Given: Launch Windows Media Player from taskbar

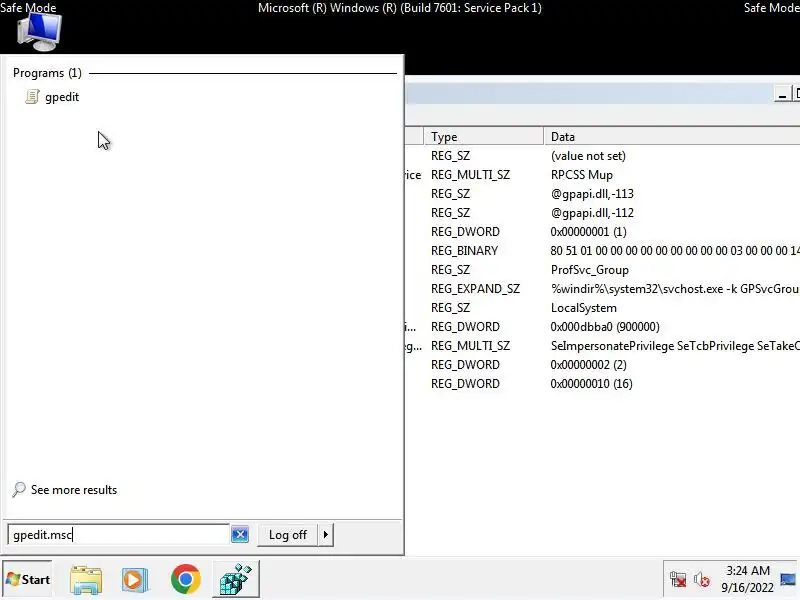Looking at the screenshot, I should (135, 580).
